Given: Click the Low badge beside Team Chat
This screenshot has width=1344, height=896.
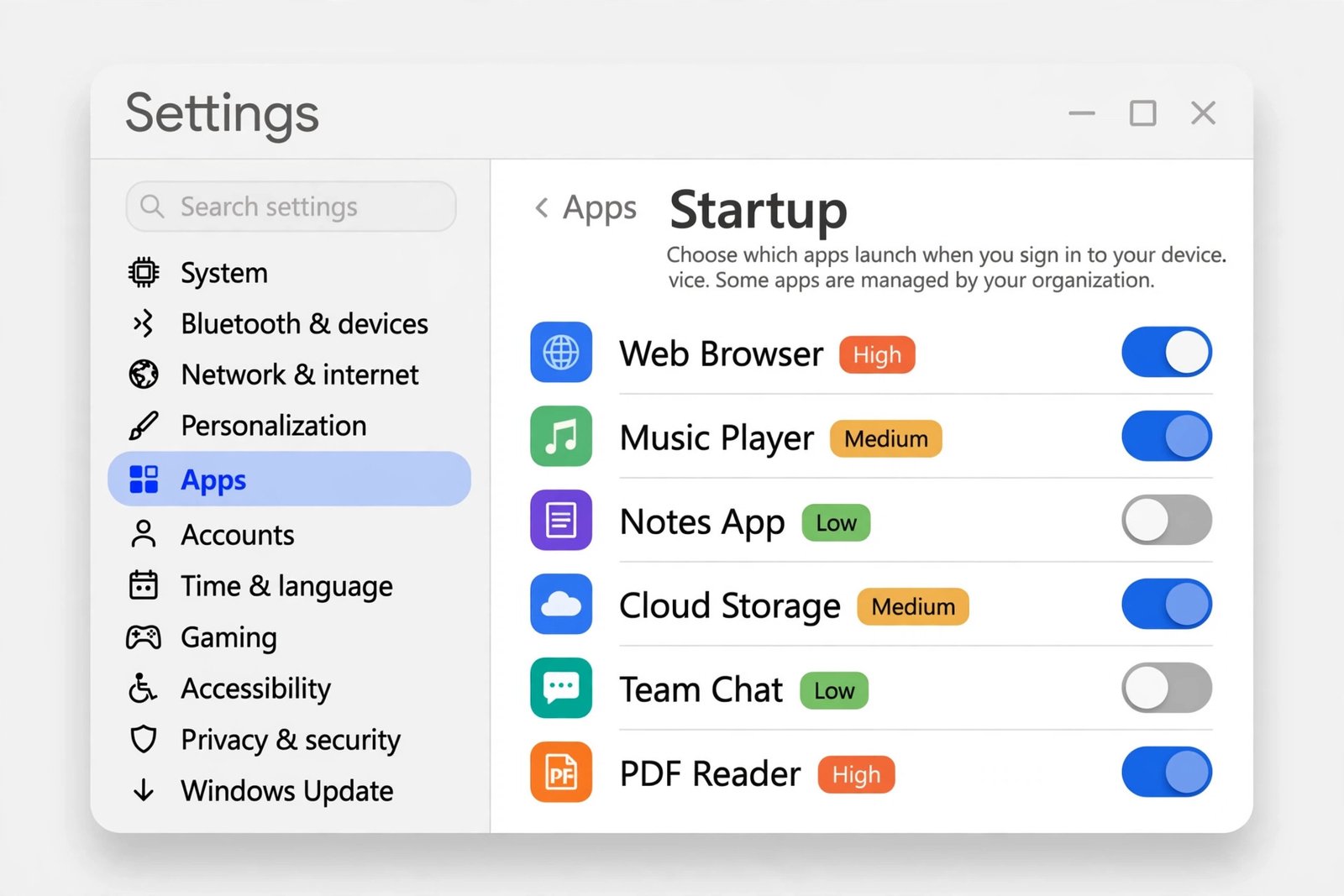Looking at the screenshot, I should tap(834, 690).
